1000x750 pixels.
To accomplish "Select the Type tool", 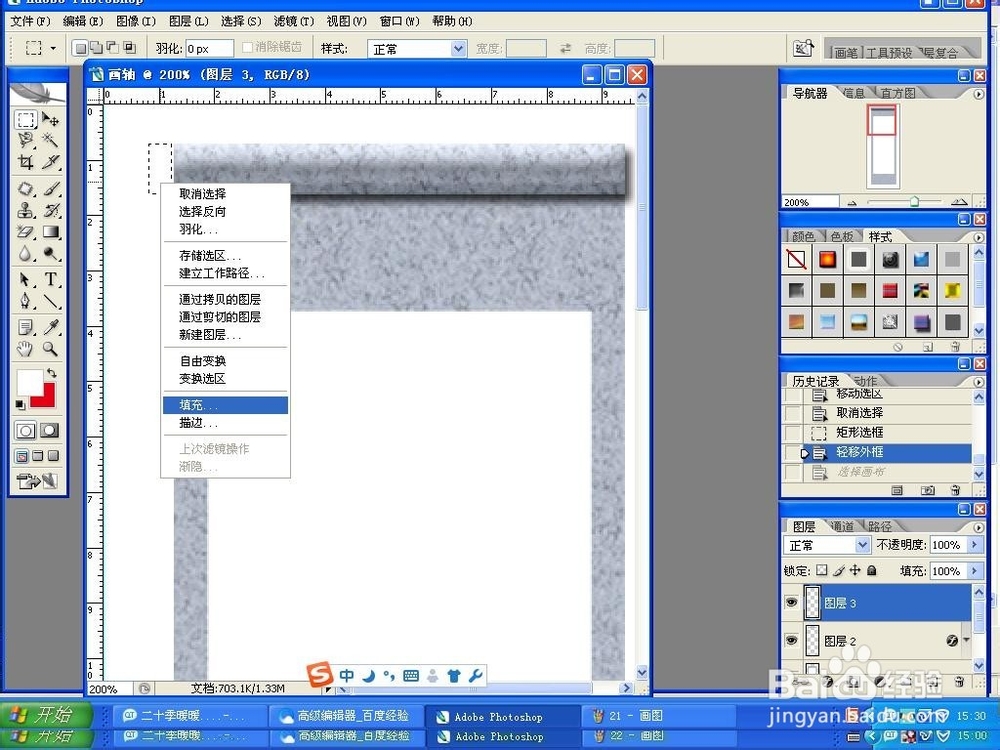I will tap(50, 279).
